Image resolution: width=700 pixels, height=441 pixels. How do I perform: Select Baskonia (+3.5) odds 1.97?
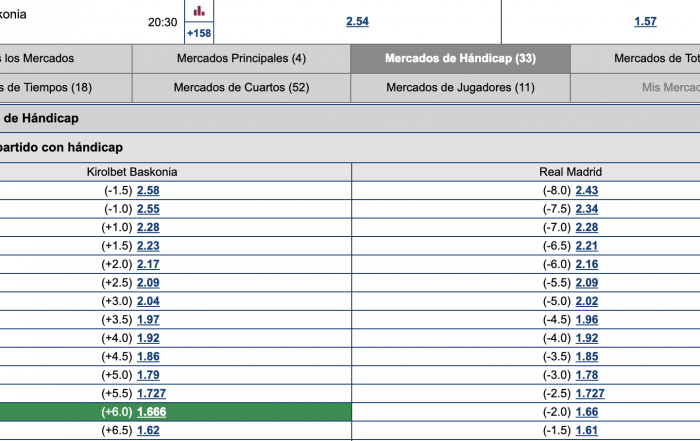(148, 320)
